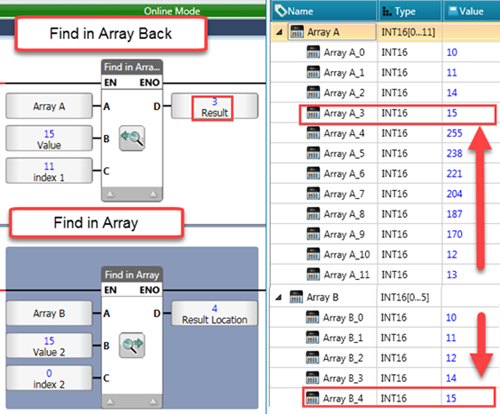The width and height of the screenshot is (500, 414).
Task: Click the tag icon in Name header
Action: 281,11
